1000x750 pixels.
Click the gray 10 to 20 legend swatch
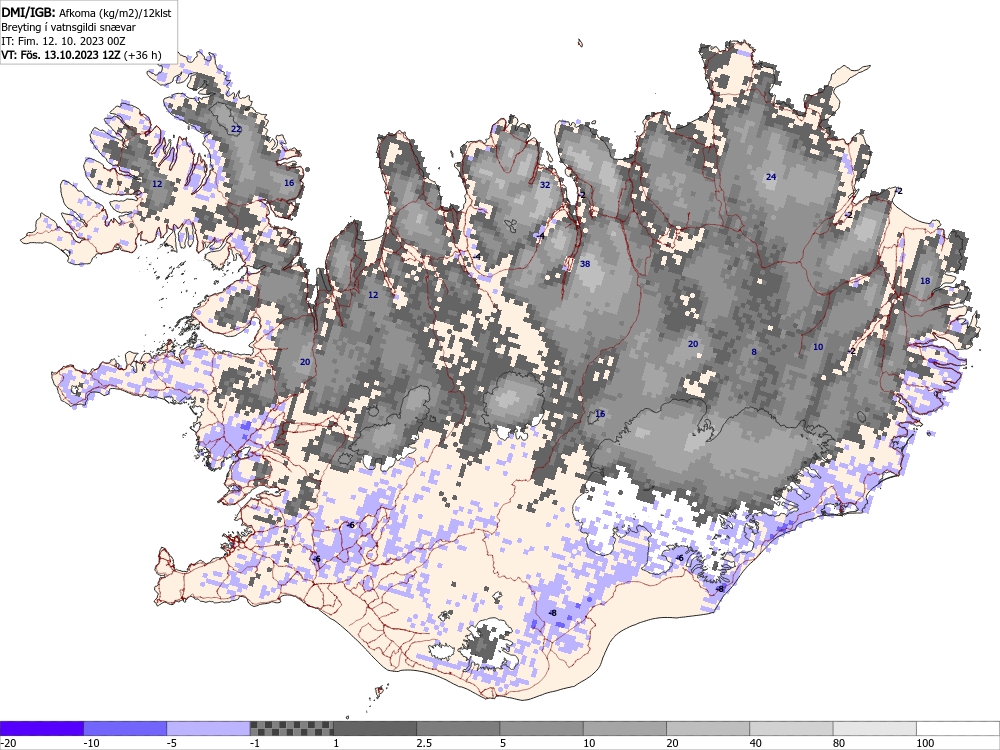click(625, 728)
